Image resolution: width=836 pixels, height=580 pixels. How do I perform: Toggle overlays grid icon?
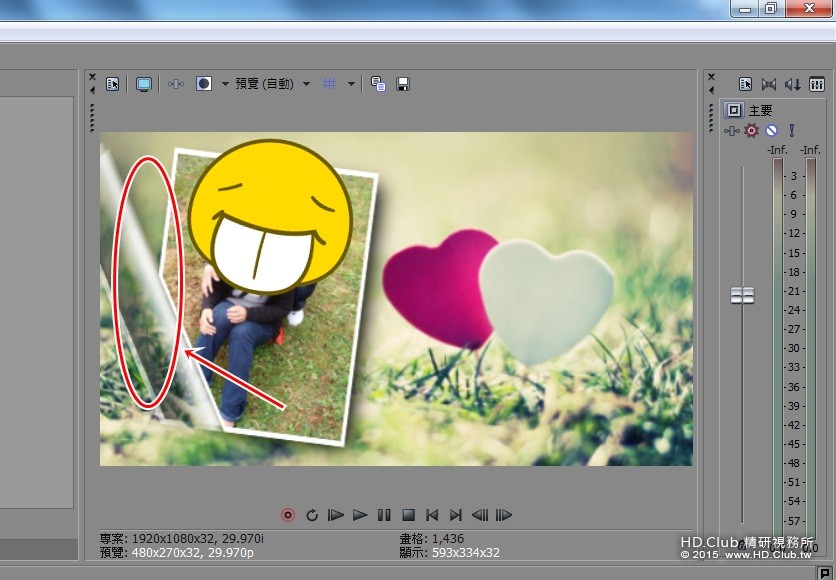[329, 84]
